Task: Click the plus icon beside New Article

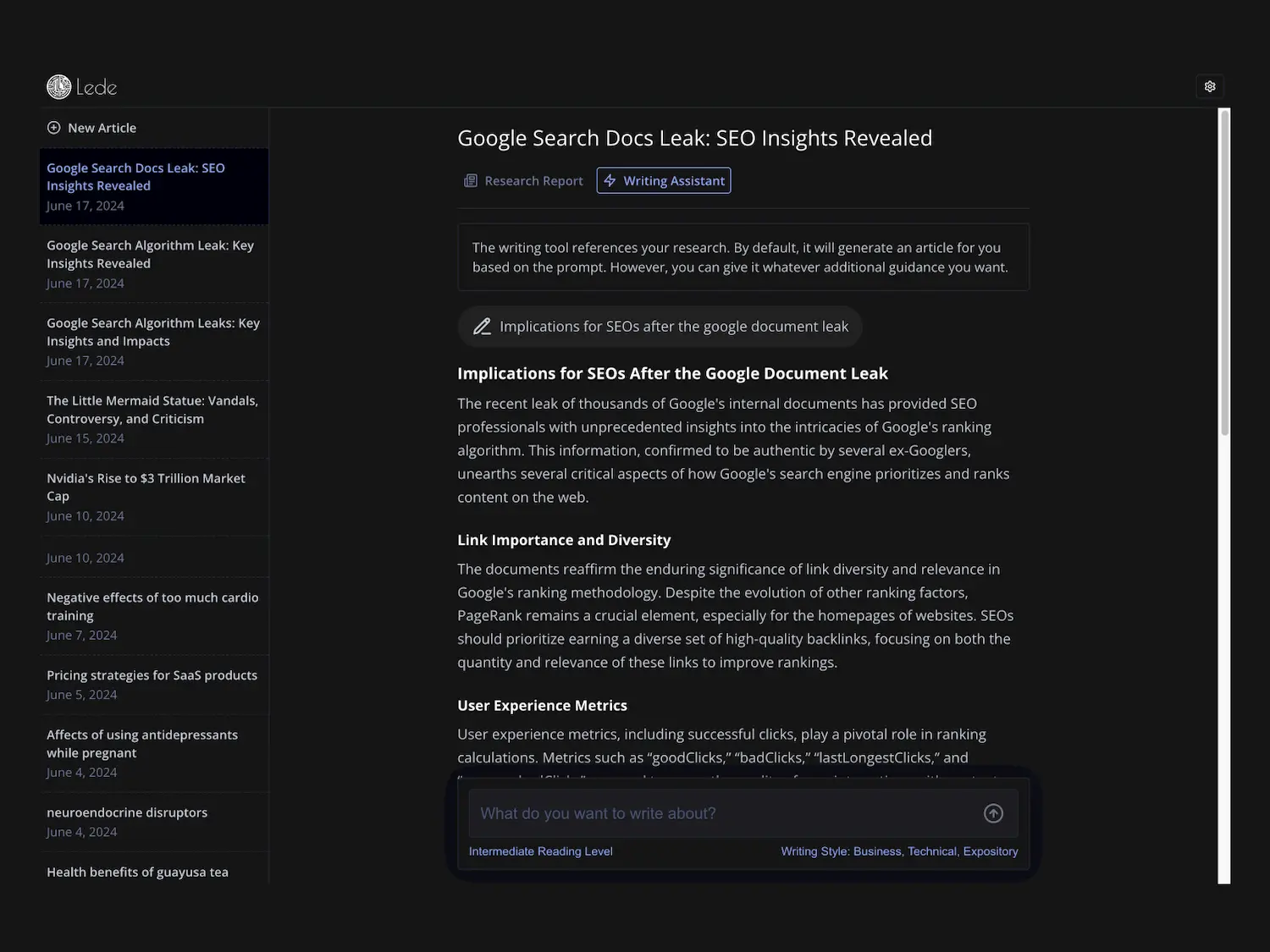Action: coord(54,128)
